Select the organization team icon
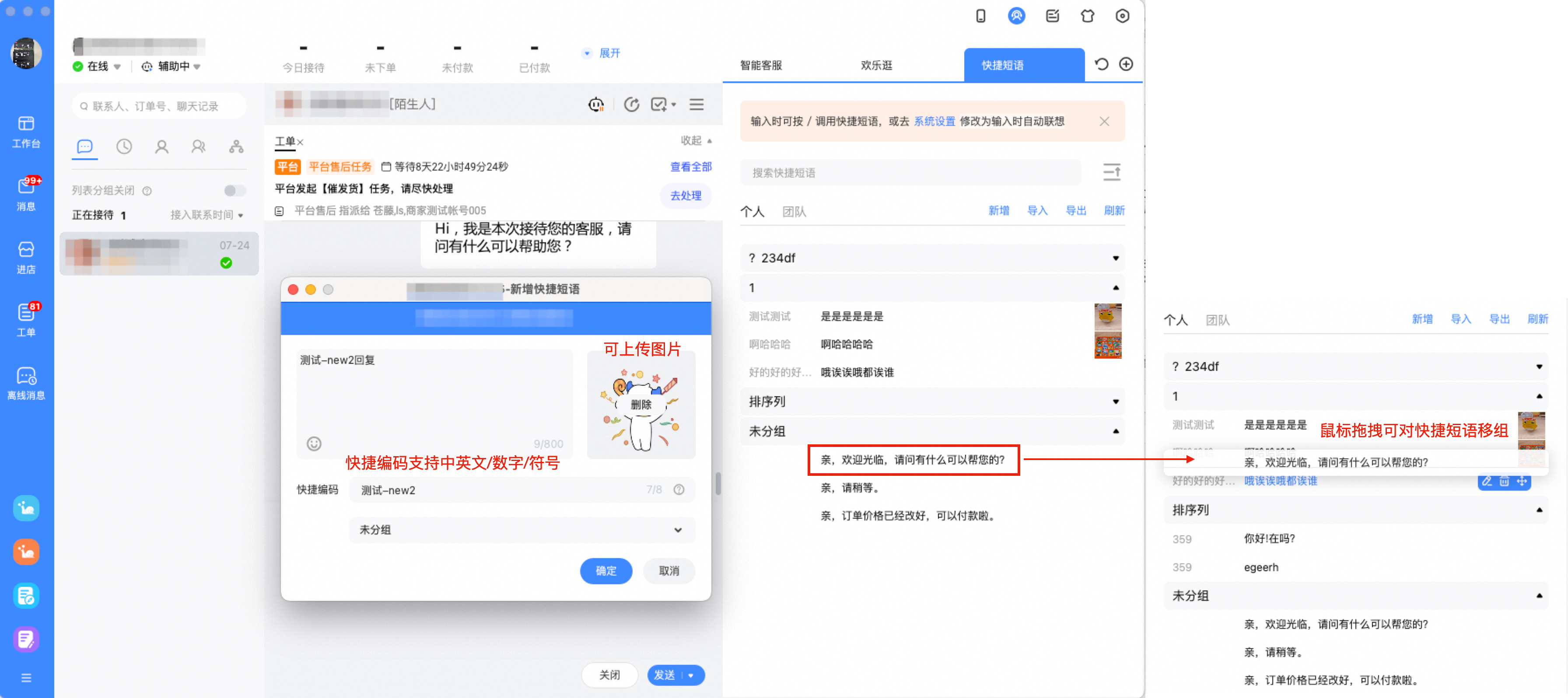Image resolution: width=1568 pixels, height=698 pixels. coord(236,146)
